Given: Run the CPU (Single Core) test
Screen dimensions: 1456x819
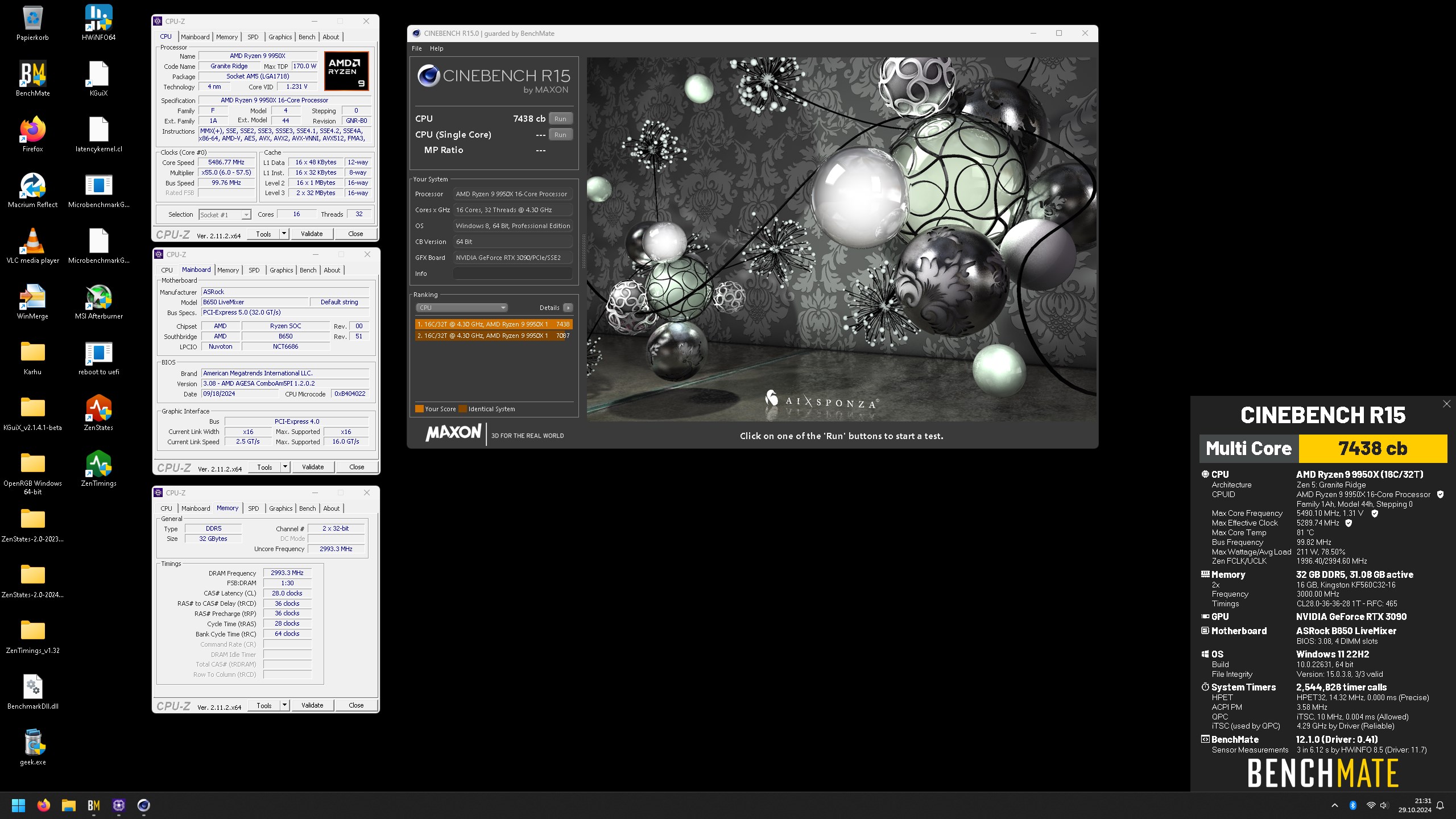Looking at the screenshot, I should click(560, 135).
